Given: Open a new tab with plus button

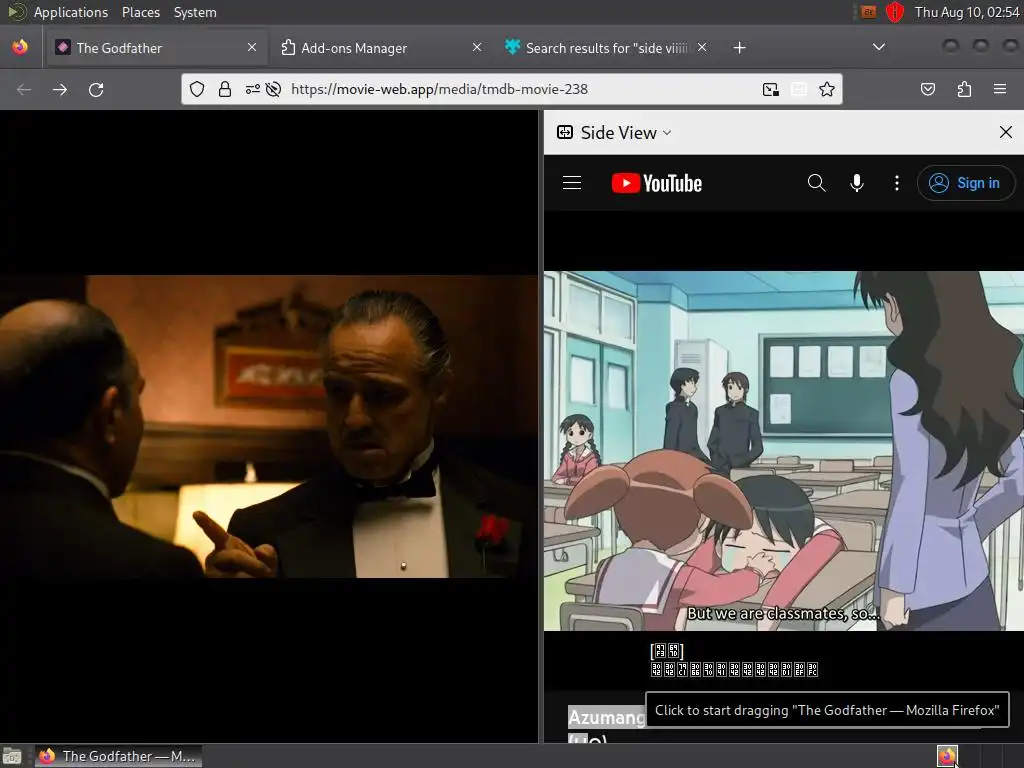Looking at the screenshot, I should click(x=739, y=48).
